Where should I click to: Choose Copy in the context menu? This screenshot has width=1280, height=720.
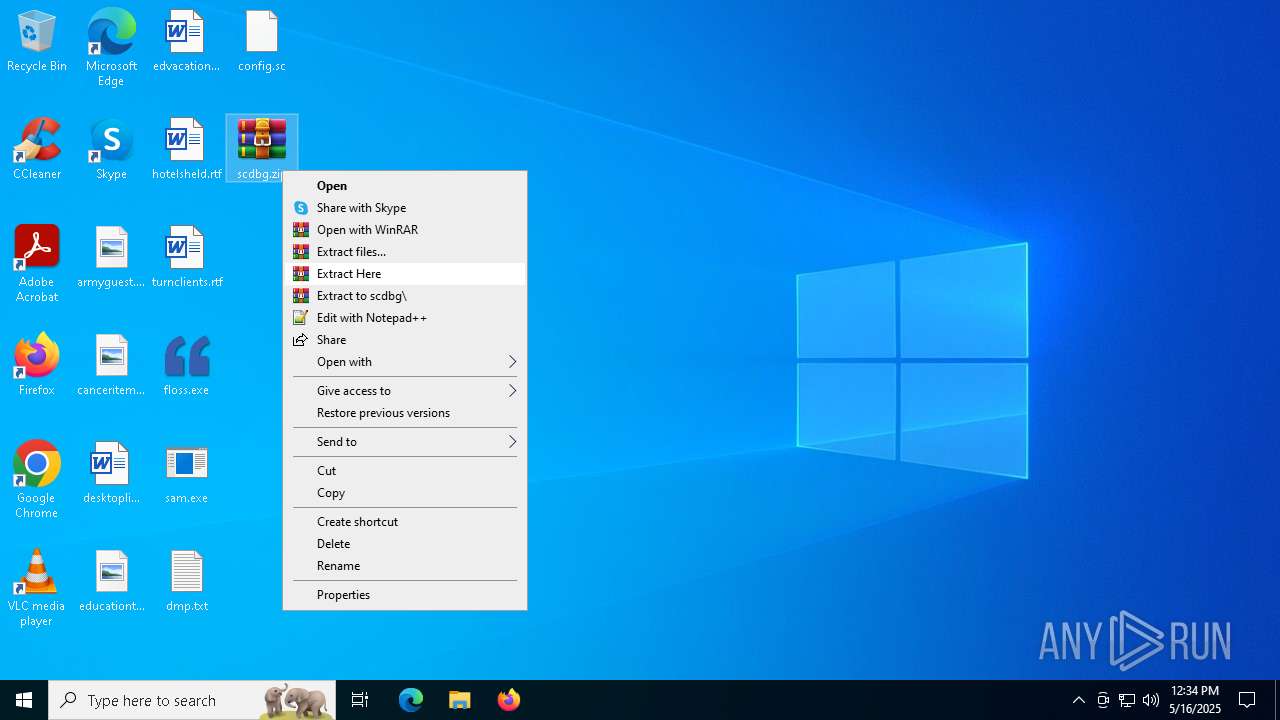pos(405,493)
